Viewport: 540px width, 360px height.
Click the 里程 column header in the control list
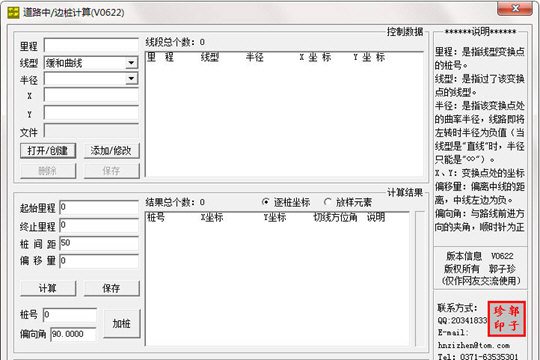tap(160, 57)
